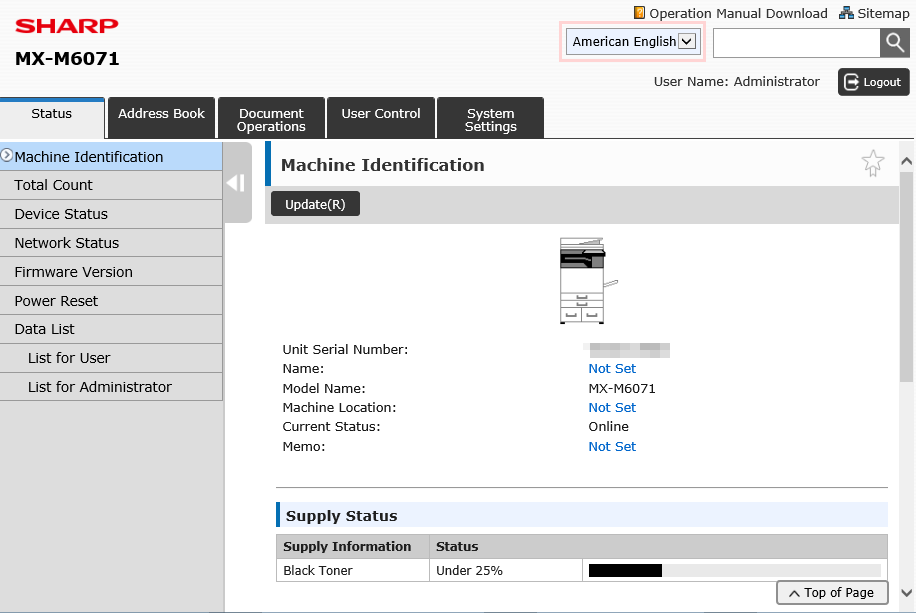This screenshot has width=916, height=613.
Task: Click the Online current status value
Action: point(608,427)
